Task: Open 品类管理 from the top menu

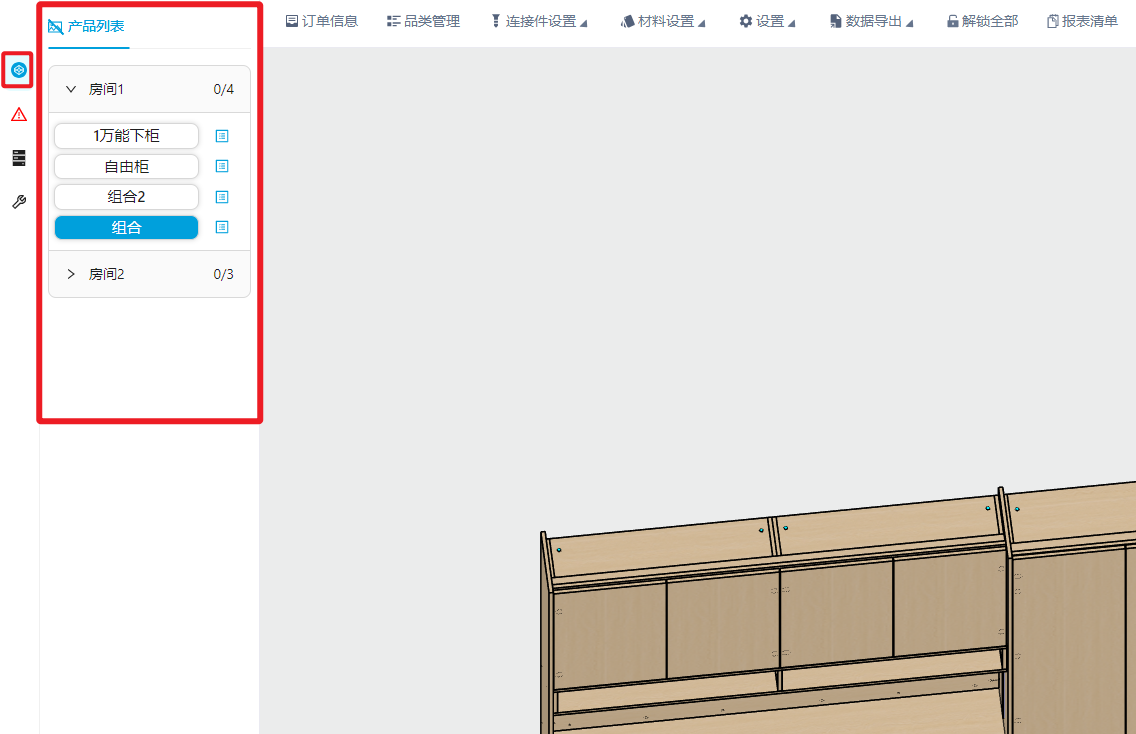Action: 424,21
